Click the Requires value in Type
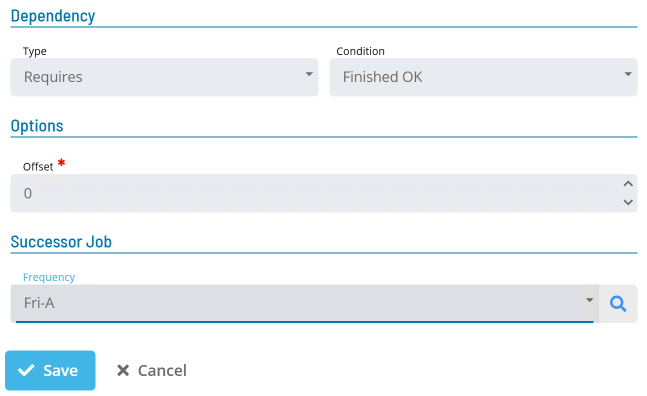 pyautogui.click(x=53, y=77)
